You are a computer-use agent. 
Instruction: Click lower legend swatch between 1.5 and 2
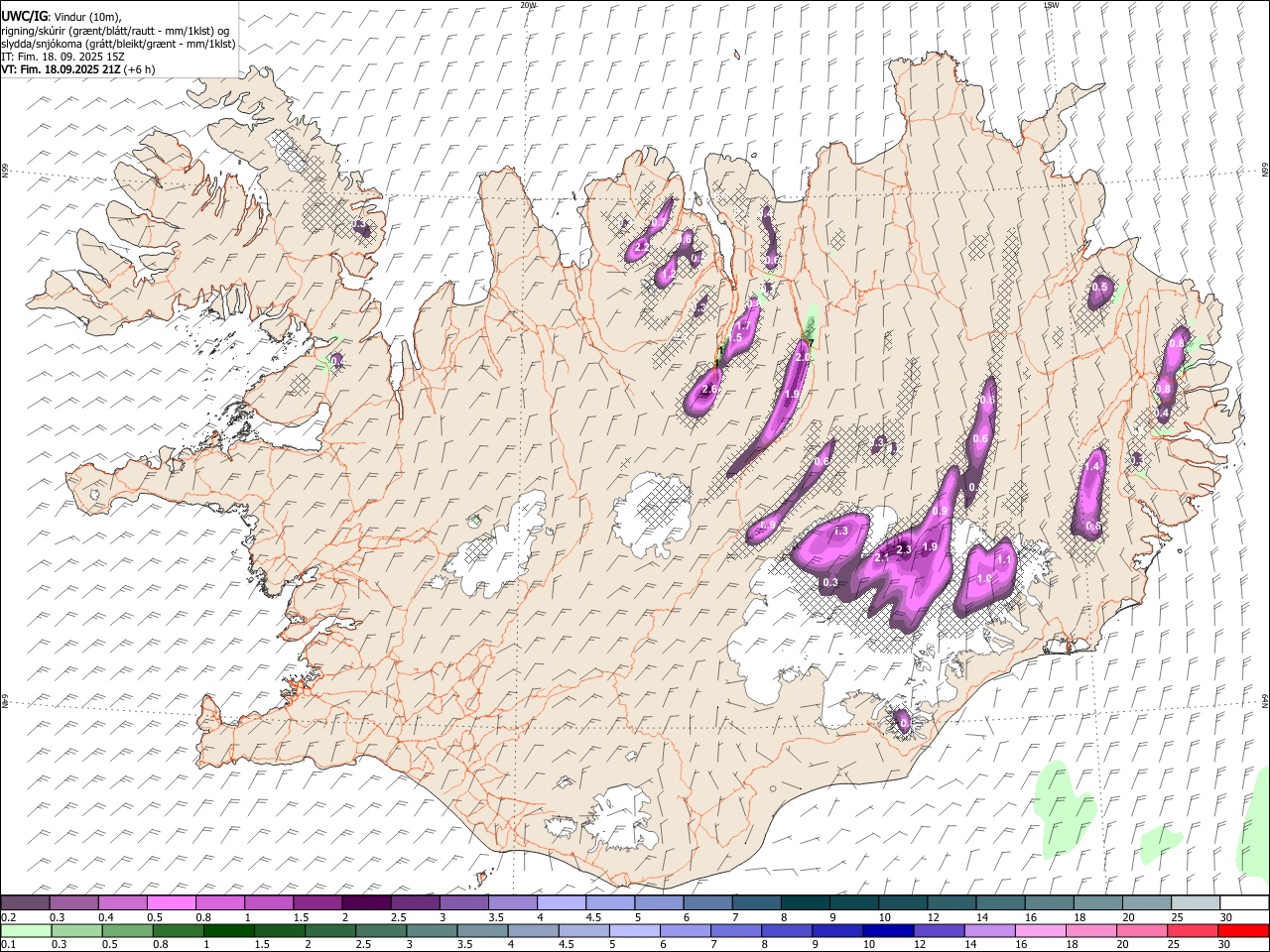[279, 930]
